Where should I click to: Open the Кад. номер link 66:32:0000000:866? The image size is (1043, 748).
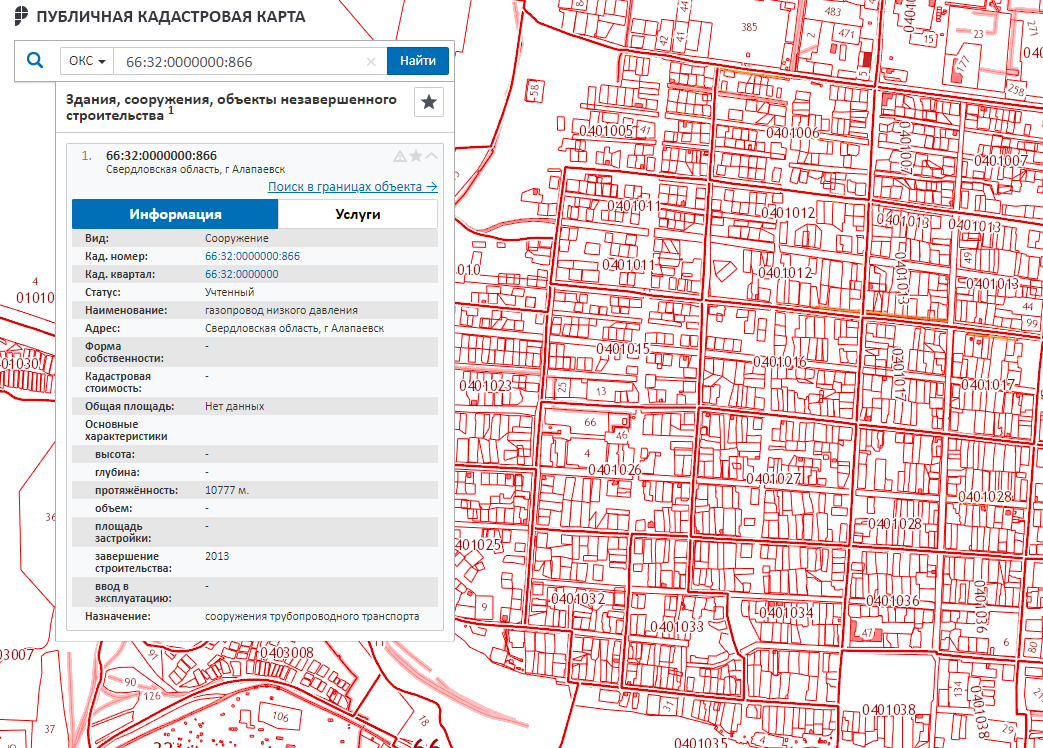tap(252, 257)
